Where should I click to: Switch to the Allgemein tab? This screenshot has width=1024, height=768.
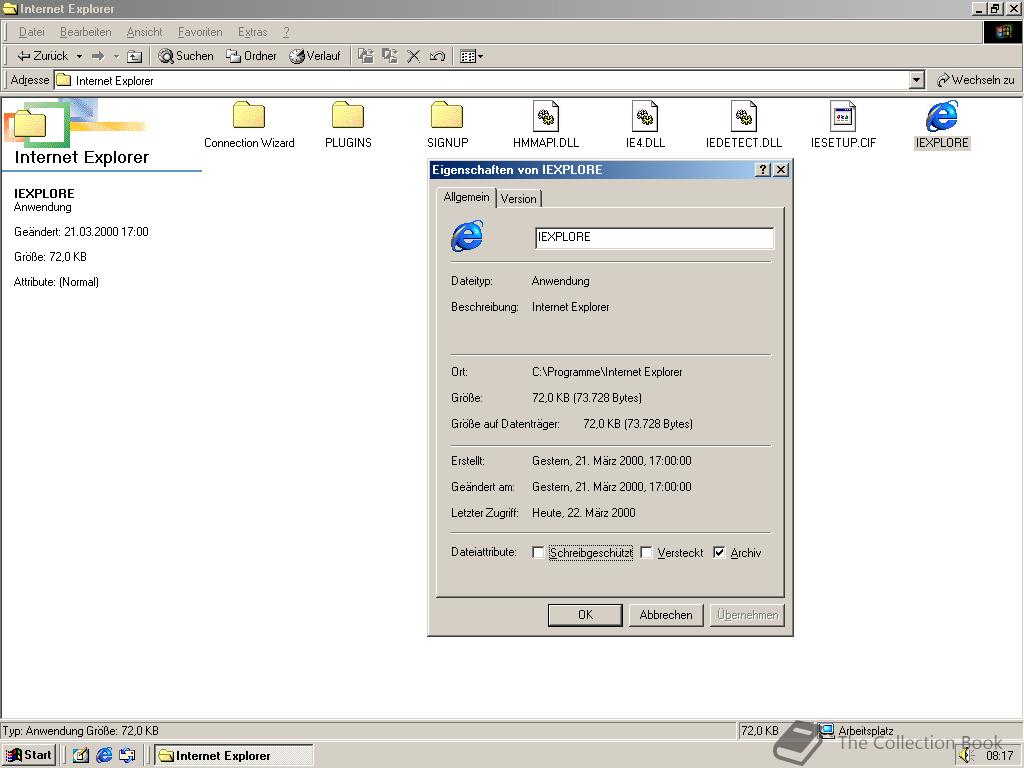[x=466, y=197]
